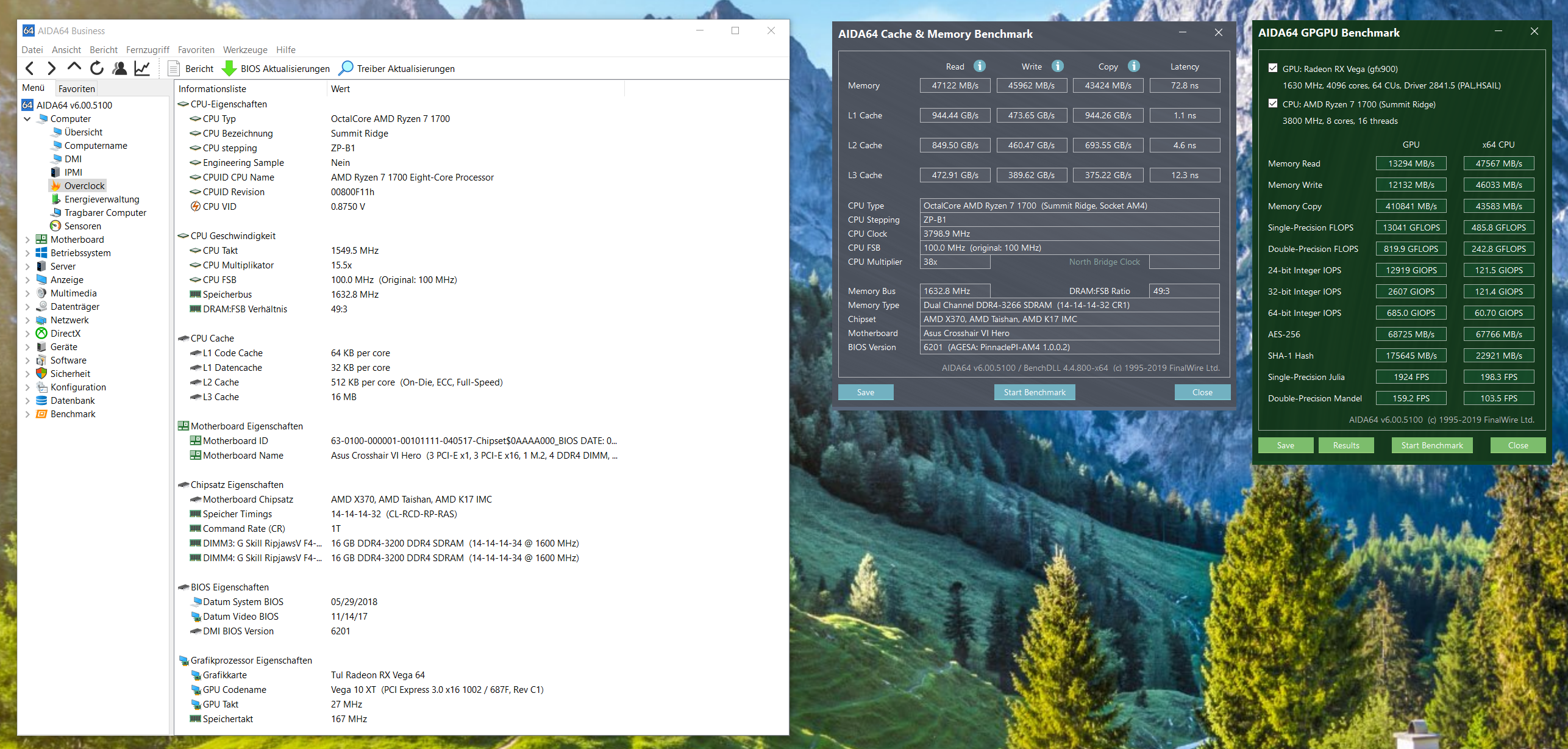Uncheck the Radeon RX Vega GPU checkbox
Image resolution: width=1568 pixels, height=749 pixels.
(x=1273, y=68)
